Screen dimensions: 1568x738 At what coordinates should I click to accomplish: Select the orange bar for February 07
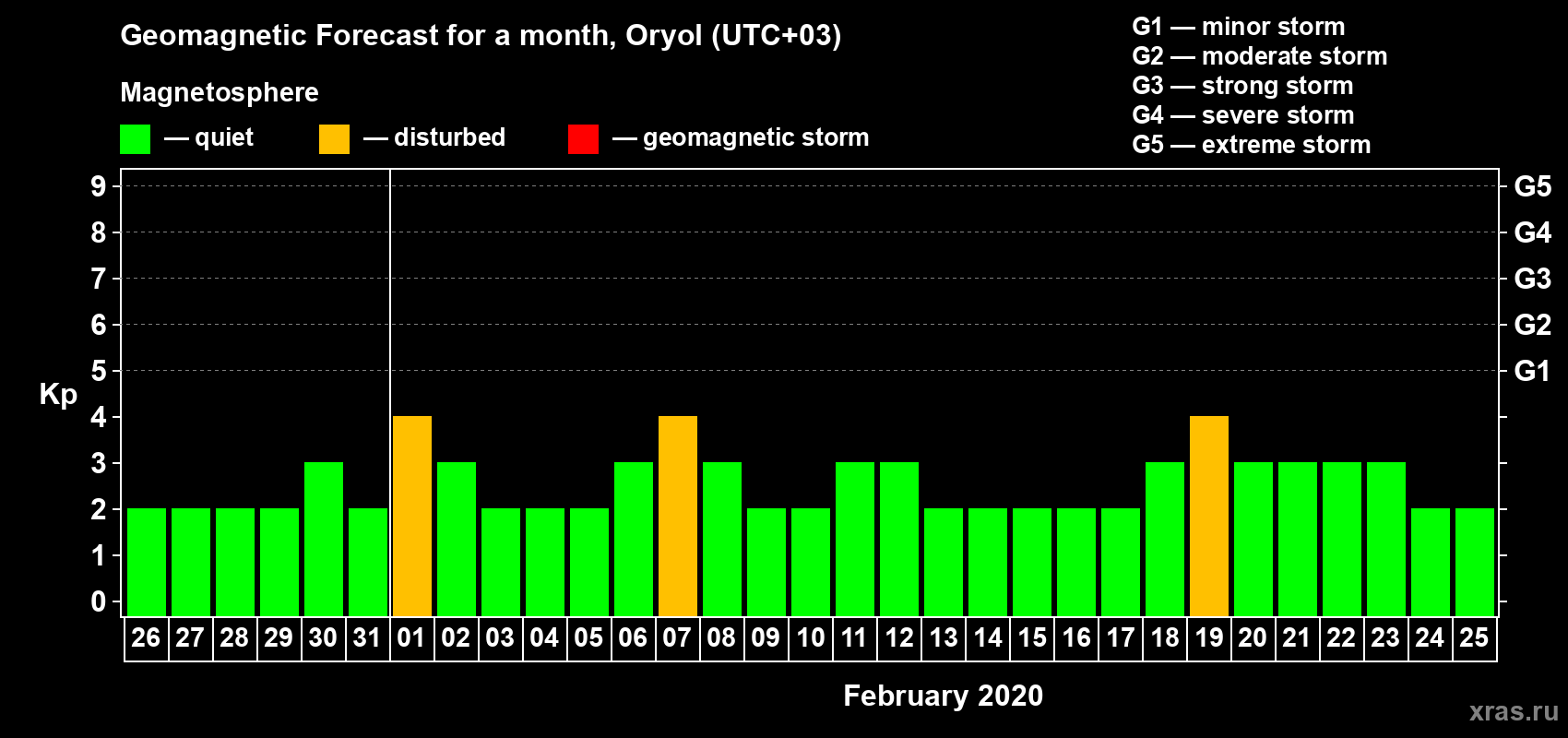[x=678, y=516]
